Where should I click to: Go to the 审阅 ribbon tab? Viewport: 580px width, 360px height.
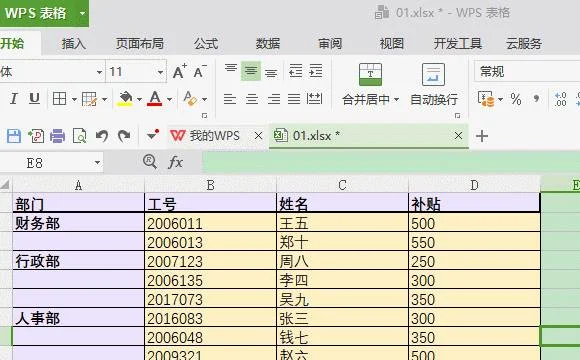coord(330,44)
